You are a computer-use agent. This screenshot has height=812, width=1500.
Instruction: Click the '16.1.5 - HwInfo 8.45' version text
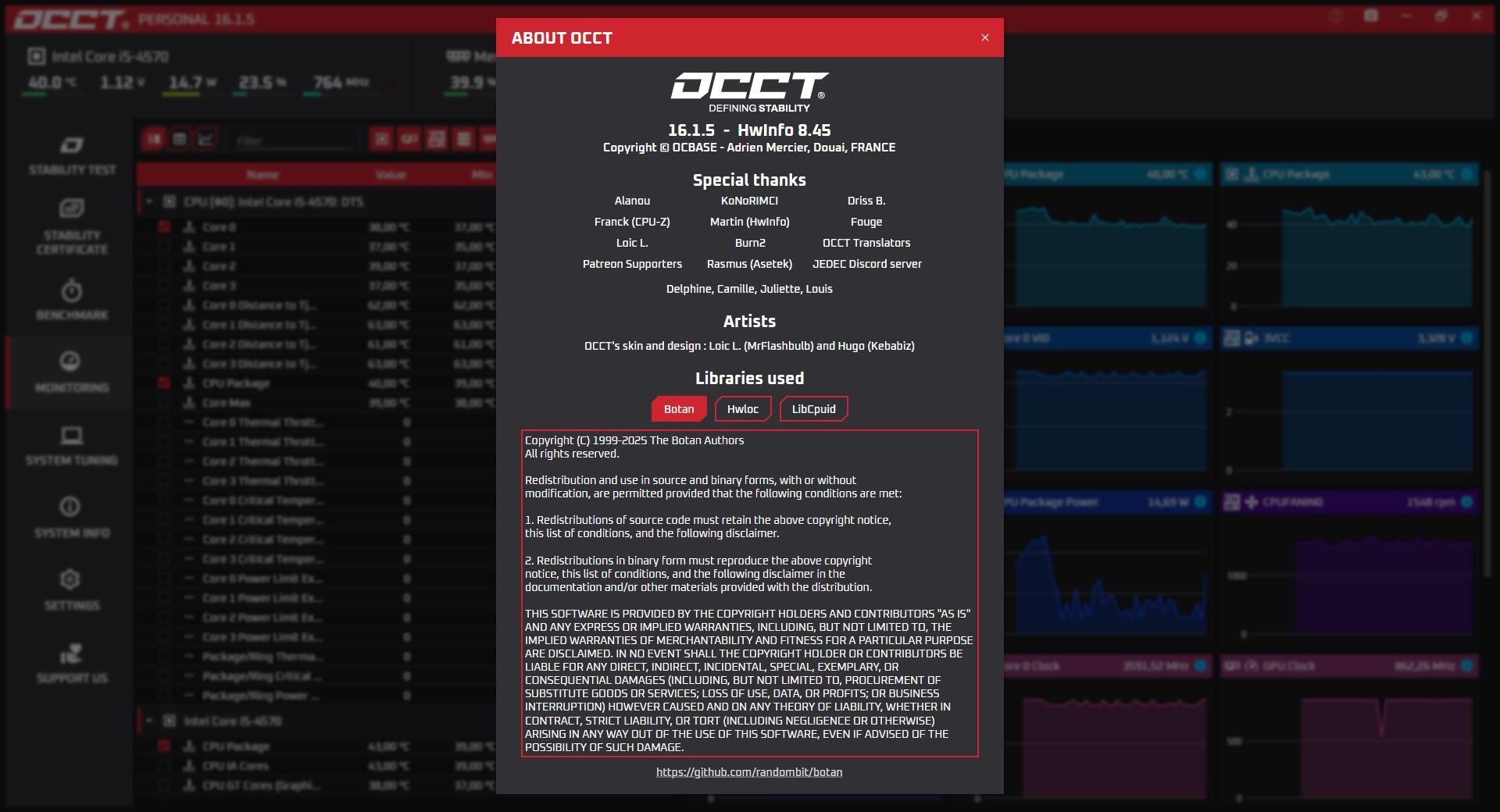point(749,130)
